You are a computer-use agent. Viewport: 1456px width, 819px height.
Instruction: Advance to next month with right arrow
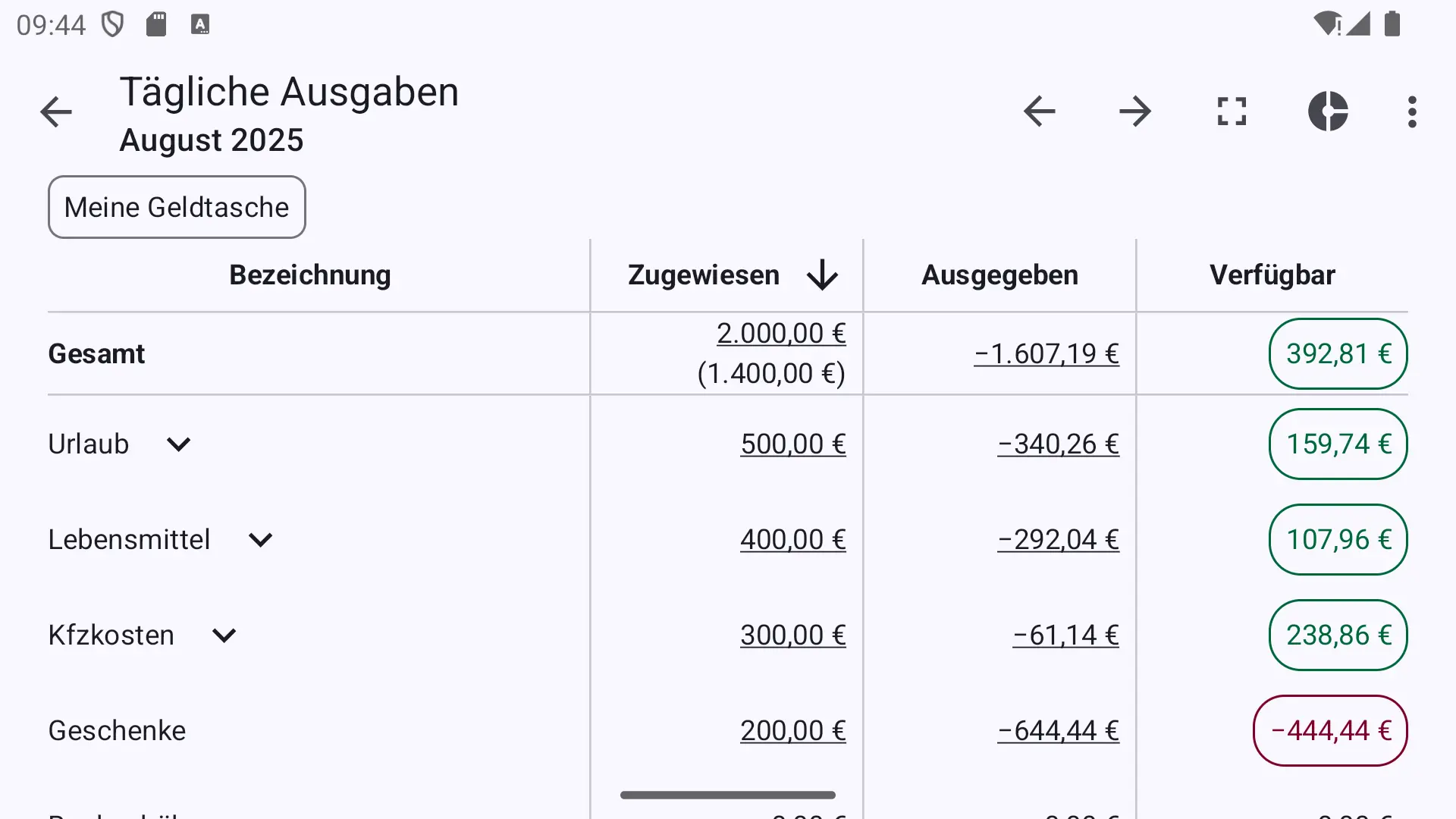tap(1135, 111)
